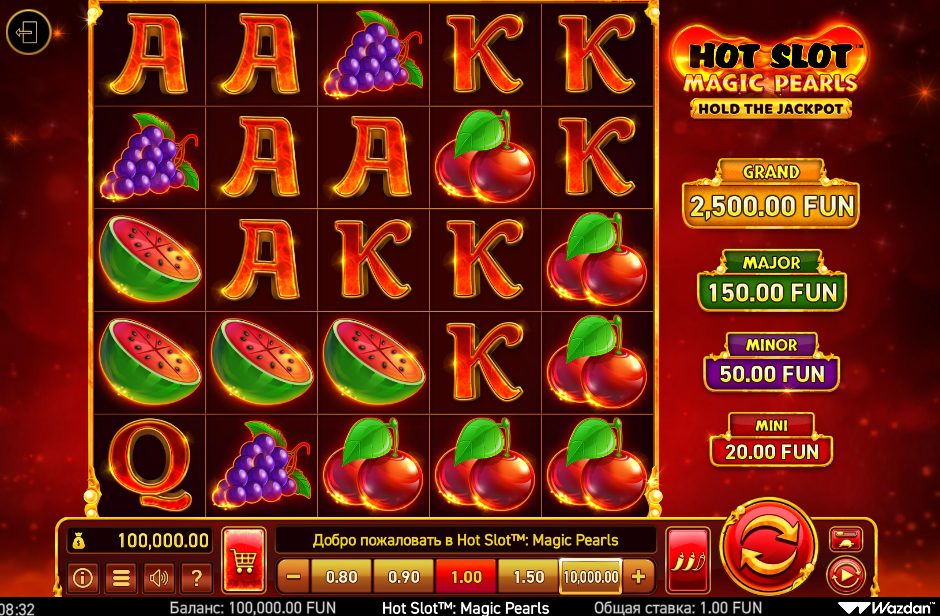Decrease the bet with the minus button
Viewport: 940px width, 616px height.
tap(293, 576)
